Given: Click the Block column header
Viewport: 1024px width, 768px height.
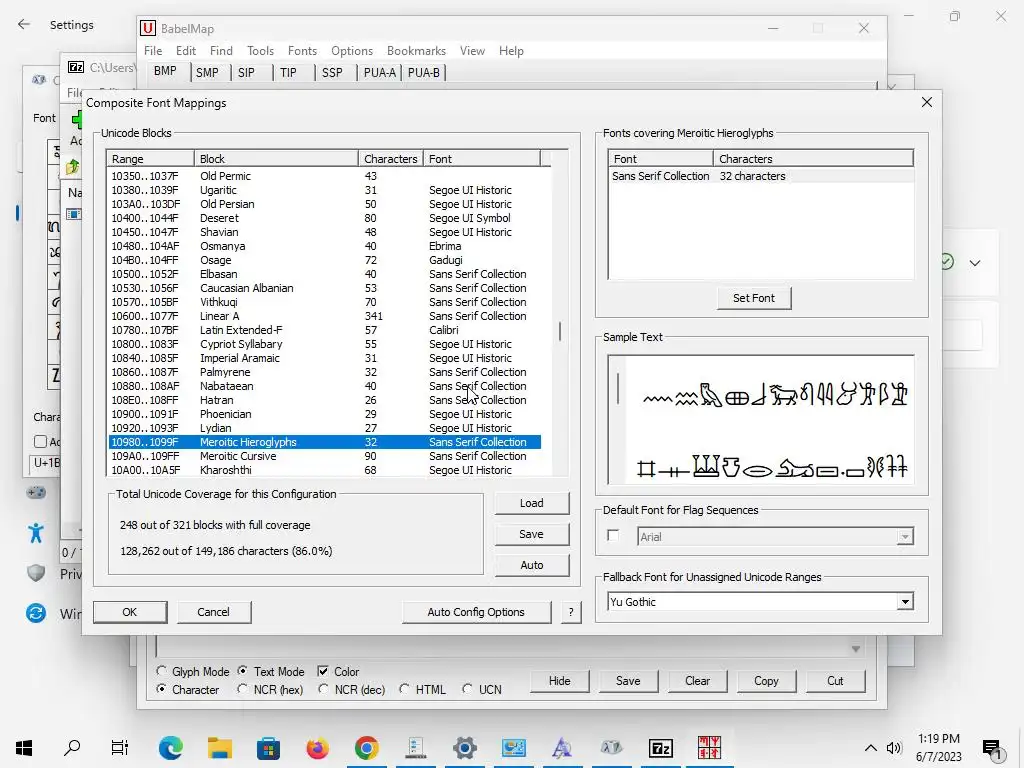Looking at the screenshot, I should (276, 159).
